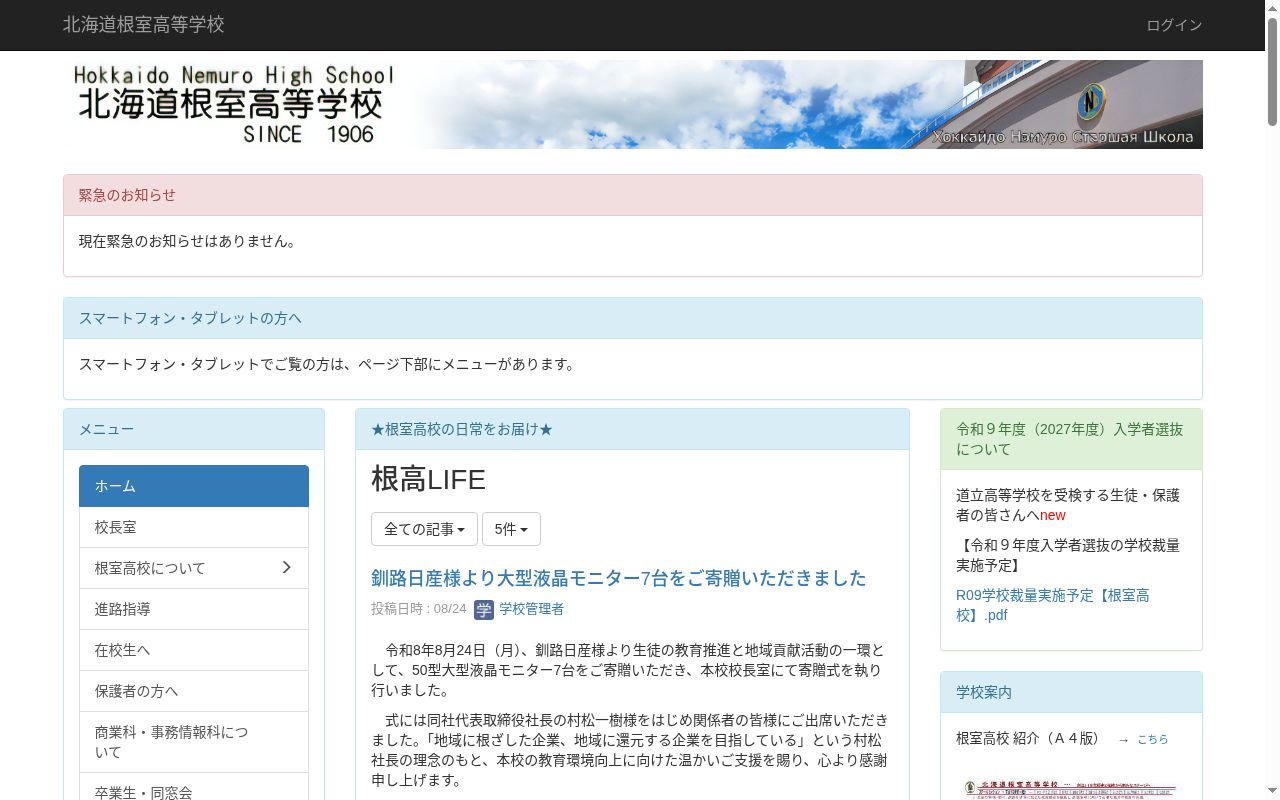Click the スマートフォン・タブレットの方へ panel heading

tap(633, 318)
